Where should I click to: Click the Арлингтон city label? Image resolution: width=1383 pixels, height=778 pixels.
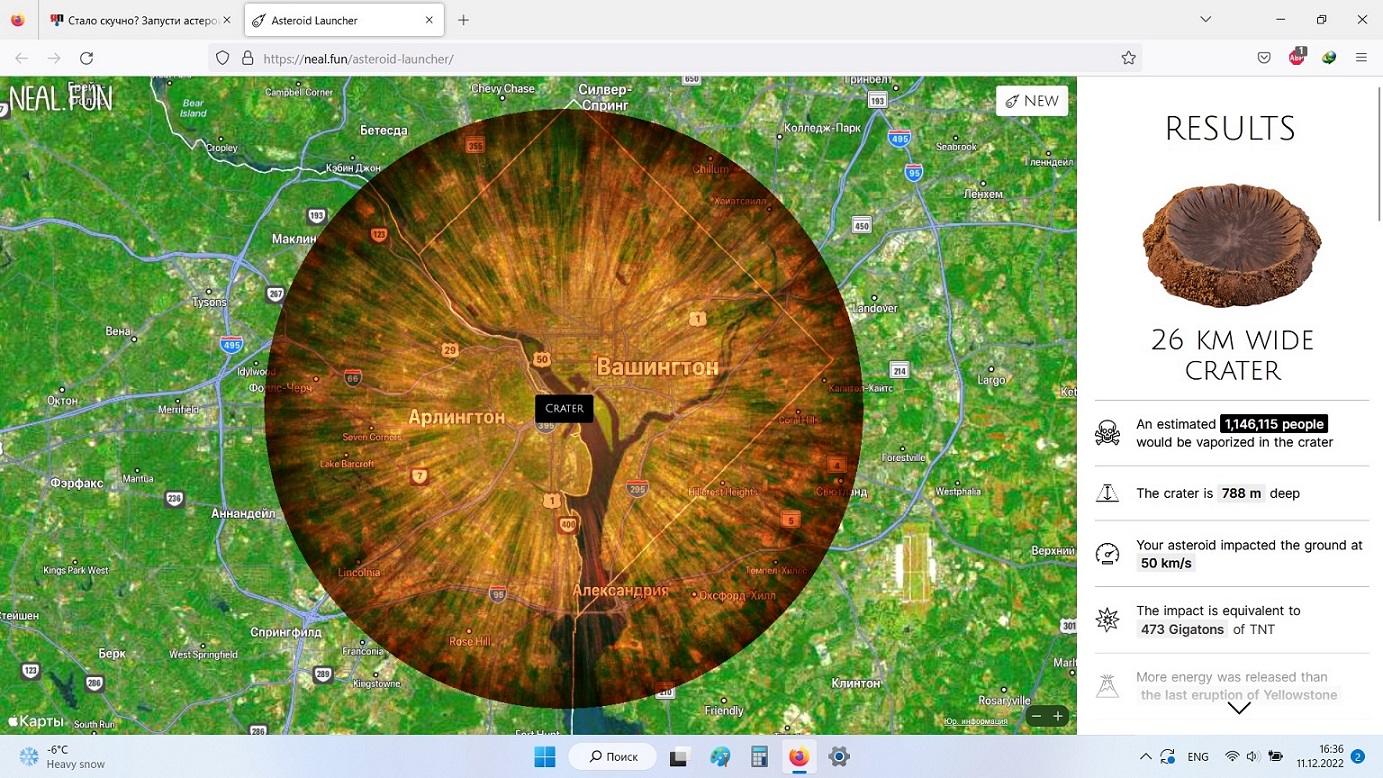click(x=456, y=417)
